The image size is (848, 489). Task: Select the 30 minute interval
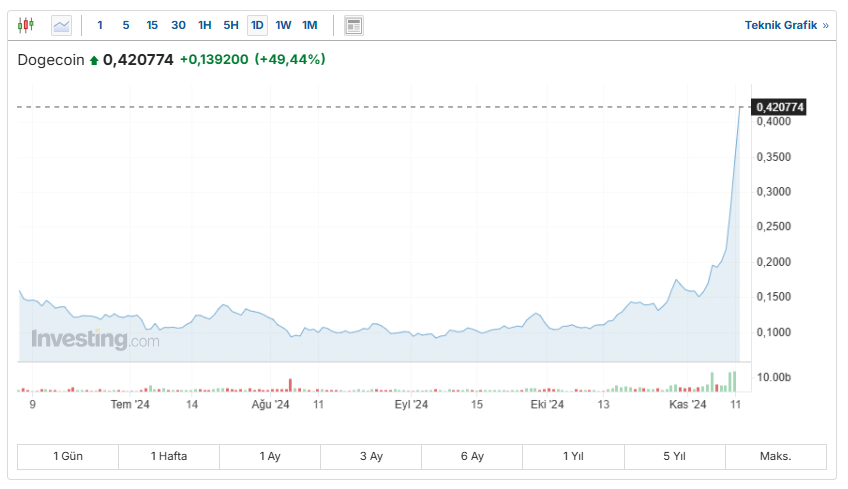(x=178, y=25)
